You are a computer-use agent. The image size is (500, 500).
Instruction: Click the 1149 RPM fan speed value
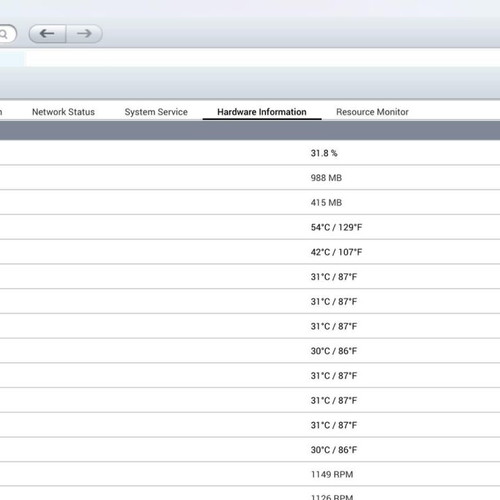point(332,474)
